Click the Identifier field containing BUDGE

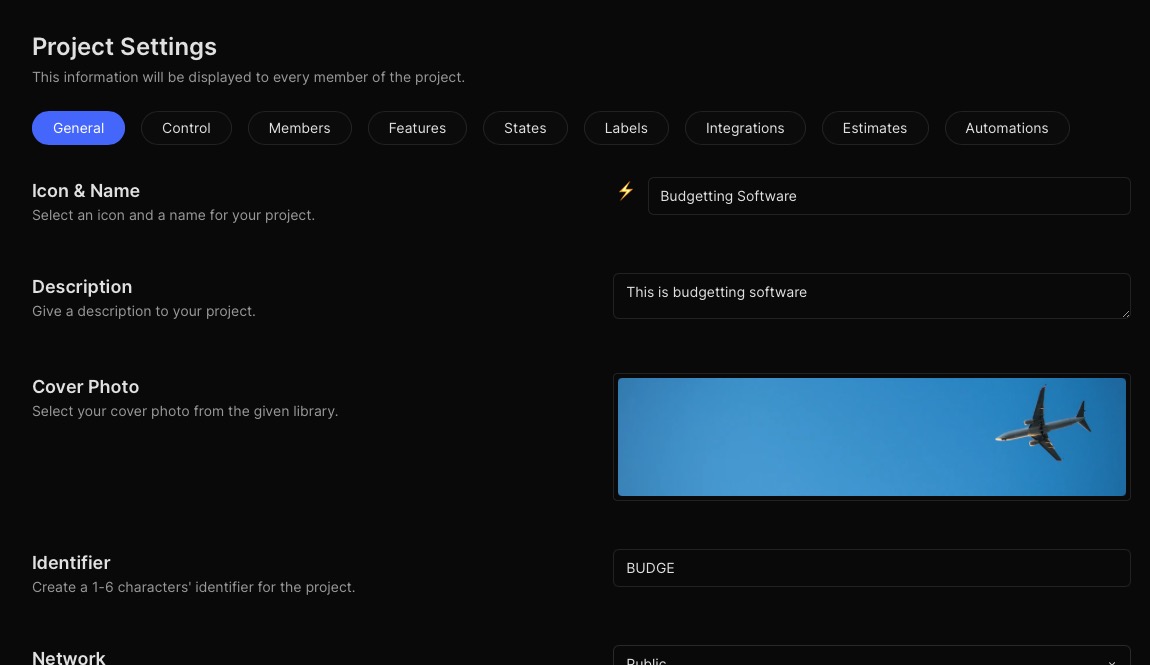click(870, 568)
